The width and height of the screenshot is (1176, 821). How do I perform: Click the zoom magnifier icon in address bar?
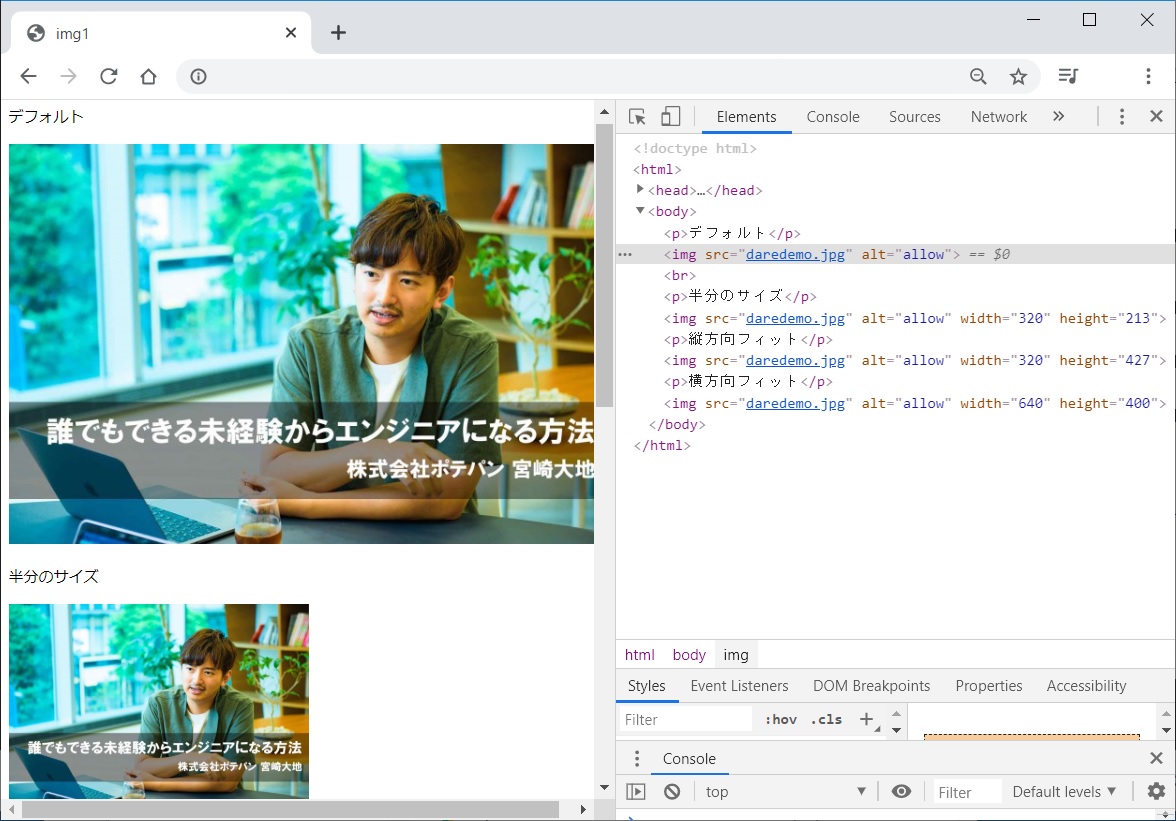978,76
